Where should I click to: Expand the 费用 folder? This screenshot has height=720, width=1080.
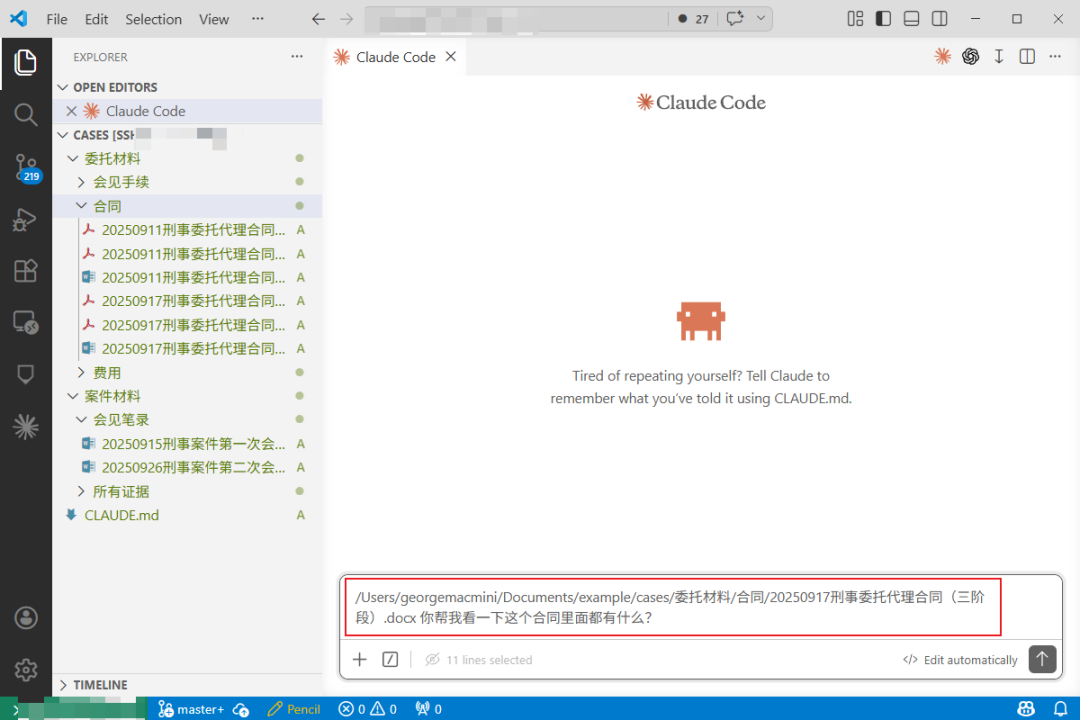[81, 373]
